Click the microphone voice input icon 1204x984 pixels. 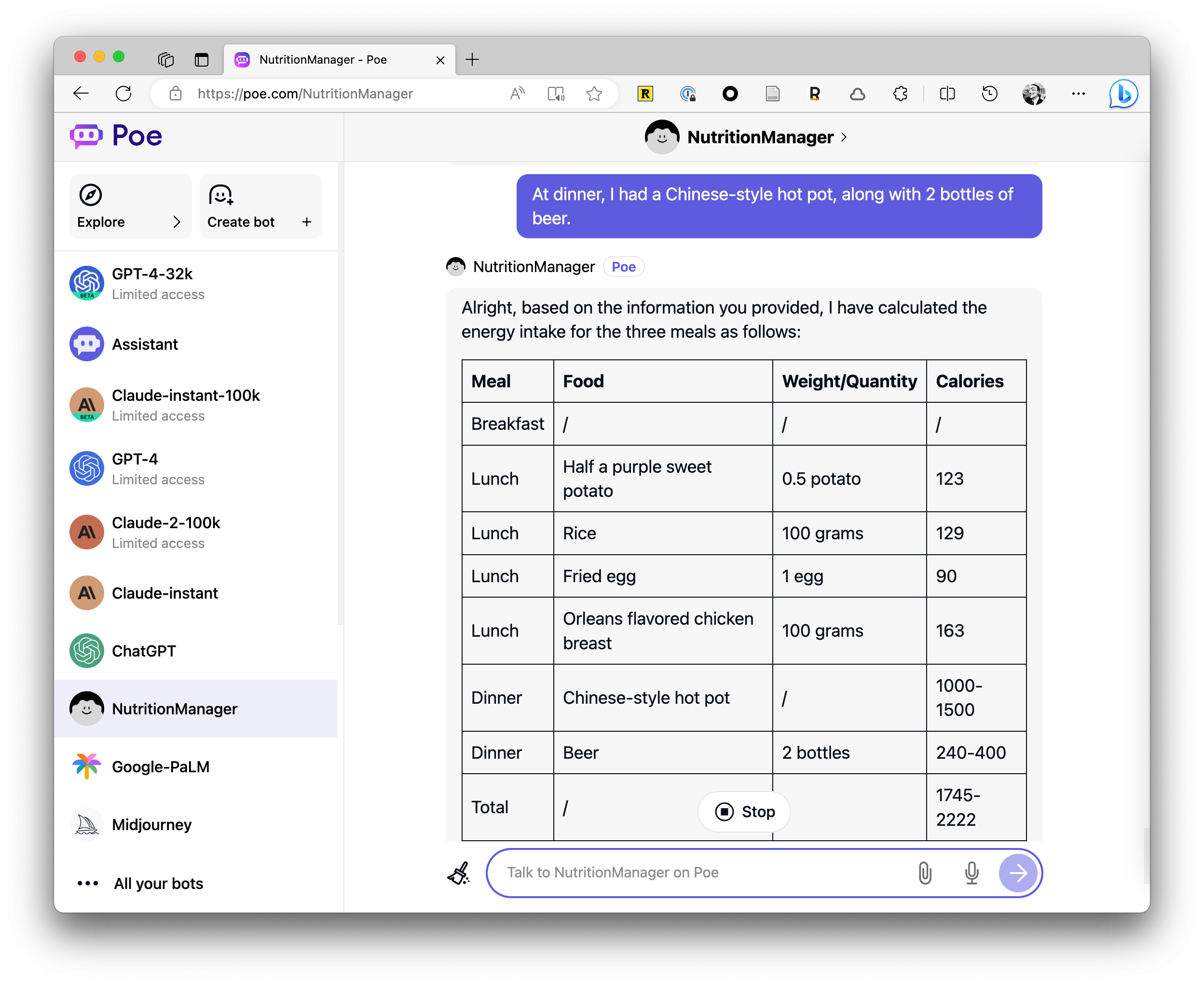[x=971, y=873]
